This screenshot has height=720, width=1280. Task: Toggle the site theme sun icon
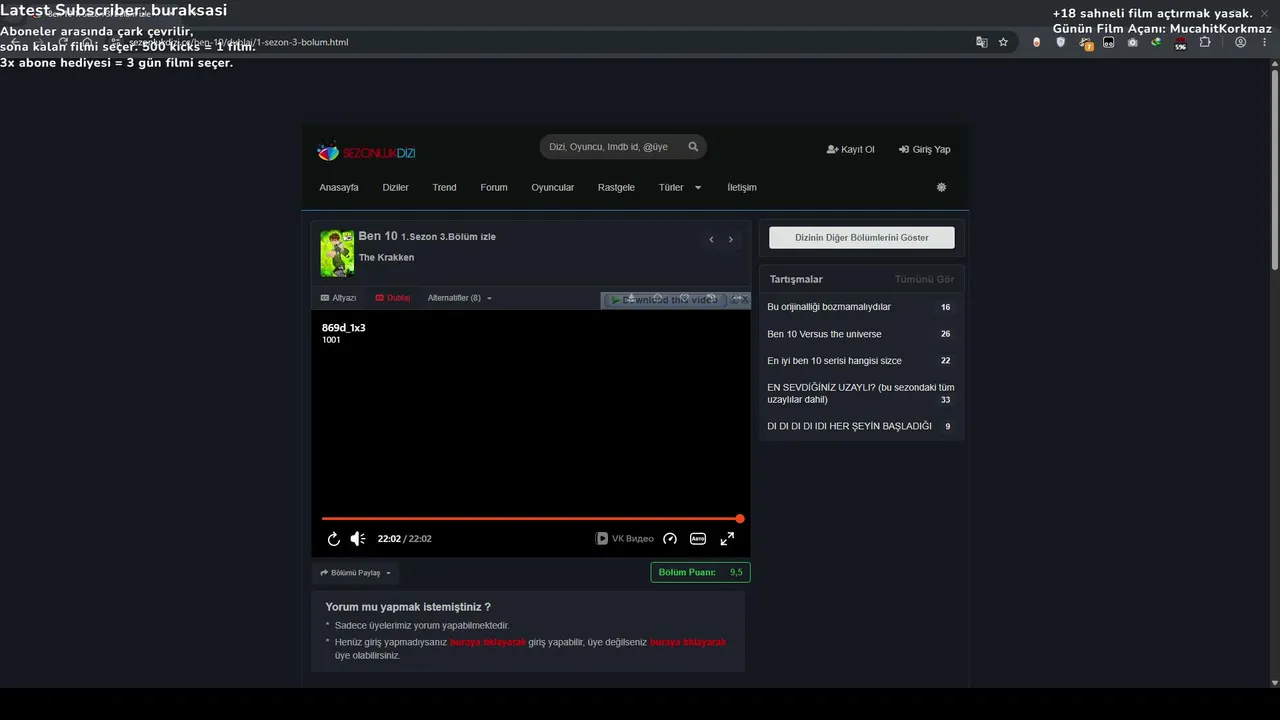[941, 187]
